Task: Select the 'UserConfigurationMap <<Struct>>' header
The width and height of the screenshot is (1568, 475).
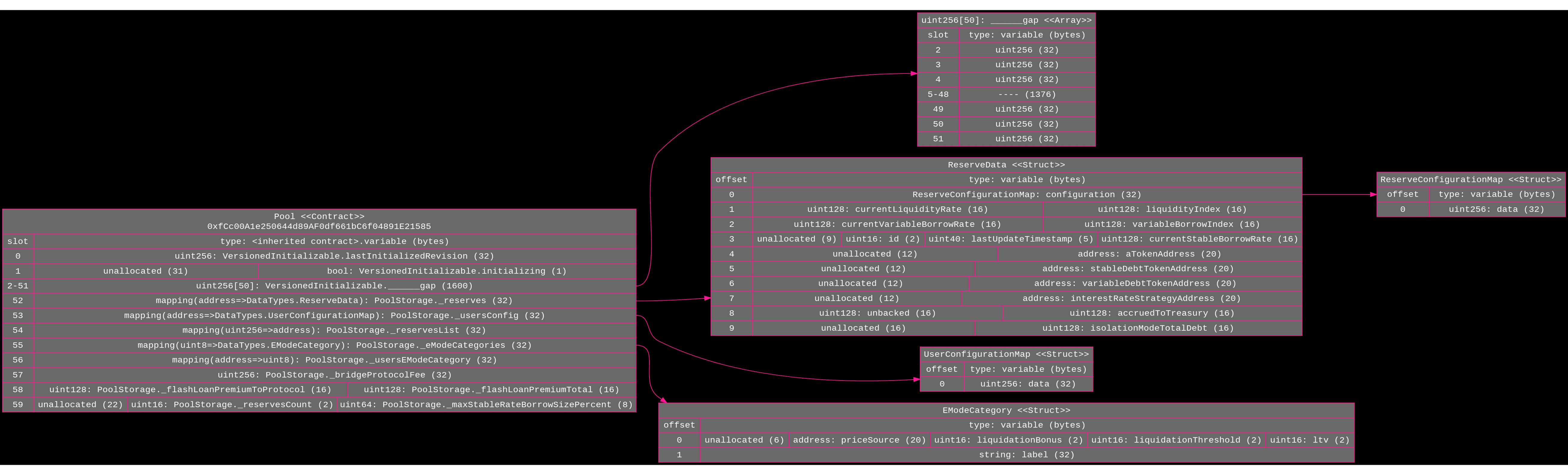Action: [x=1006, y=354]
